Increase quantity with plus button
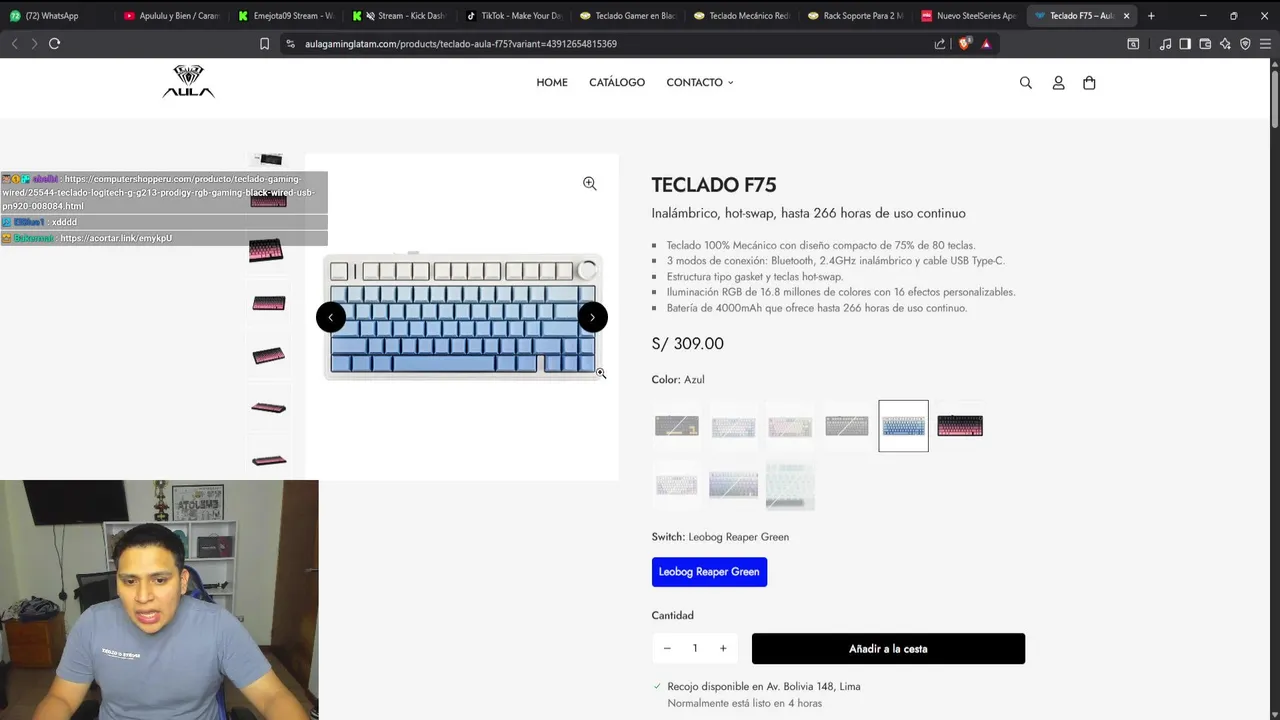Image resolution: width=1280 pixels, height=720 pixels. (723, 648)
